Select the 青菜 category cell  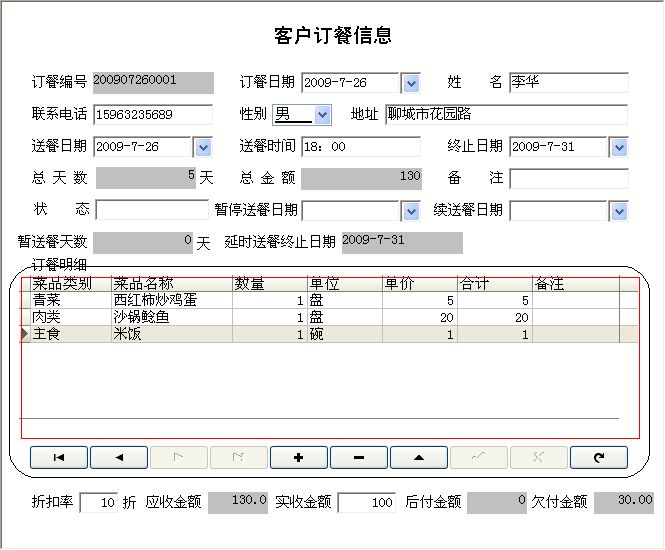71,300
